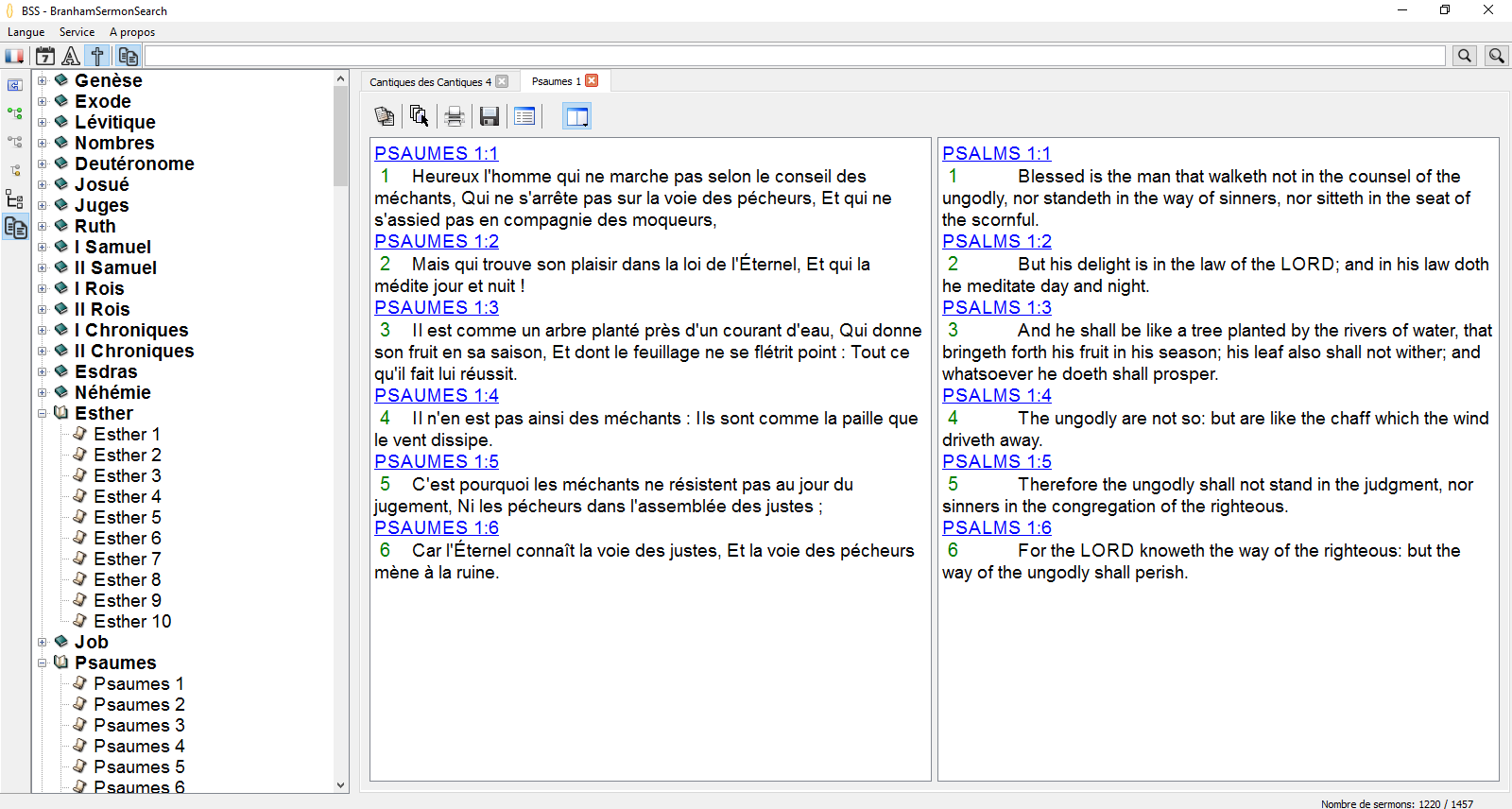Toggle the cross Bible mode icon
Viewport: 1512px width, 809px height.
[x=97, y=56]
